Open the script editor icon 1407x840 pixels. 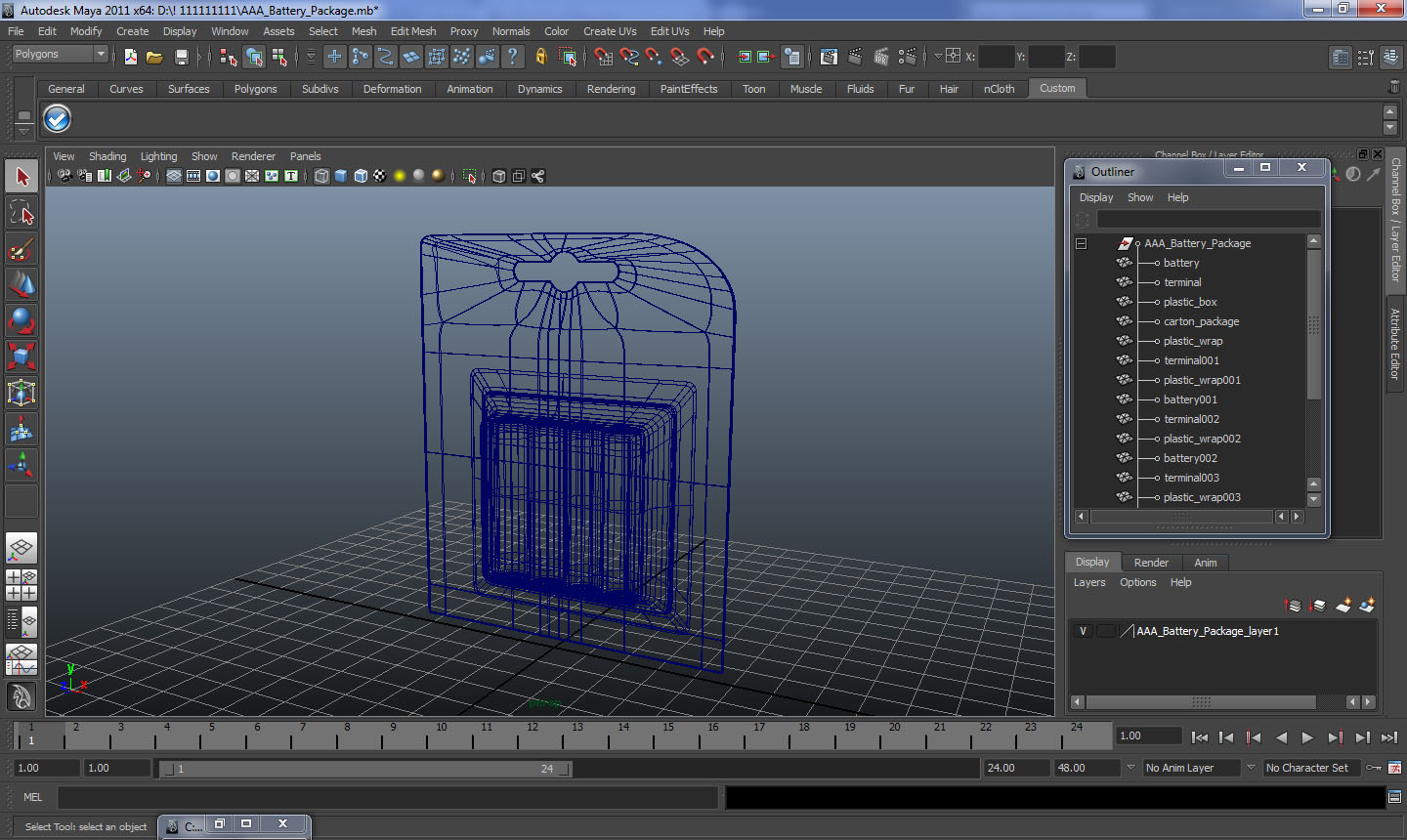[x=1395, y=797]
